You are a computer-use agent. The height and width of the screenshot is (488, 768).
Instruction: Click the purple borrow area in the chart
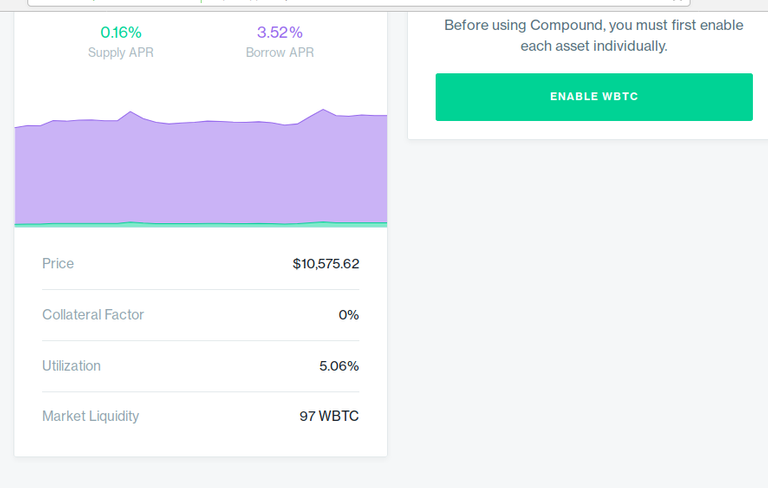200,170
